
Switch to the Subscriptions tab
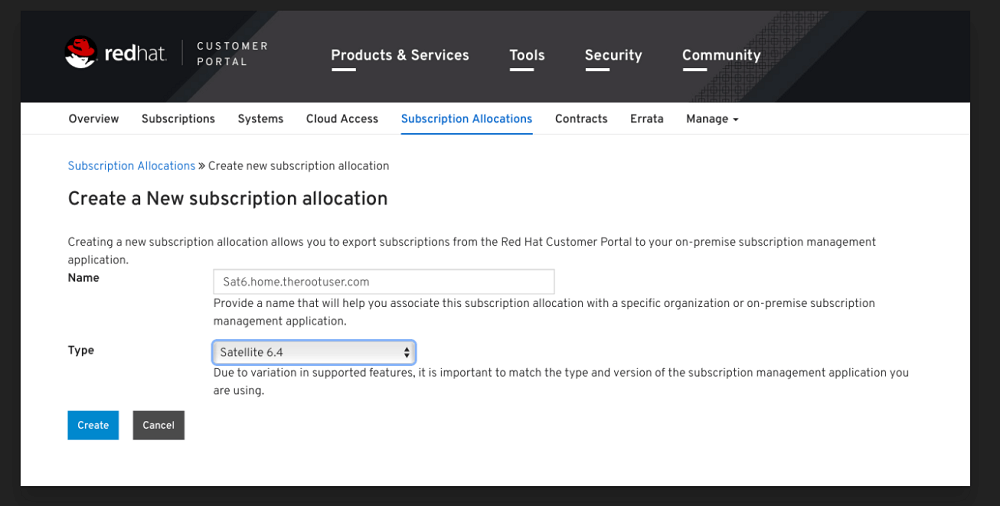coord(178,119)
